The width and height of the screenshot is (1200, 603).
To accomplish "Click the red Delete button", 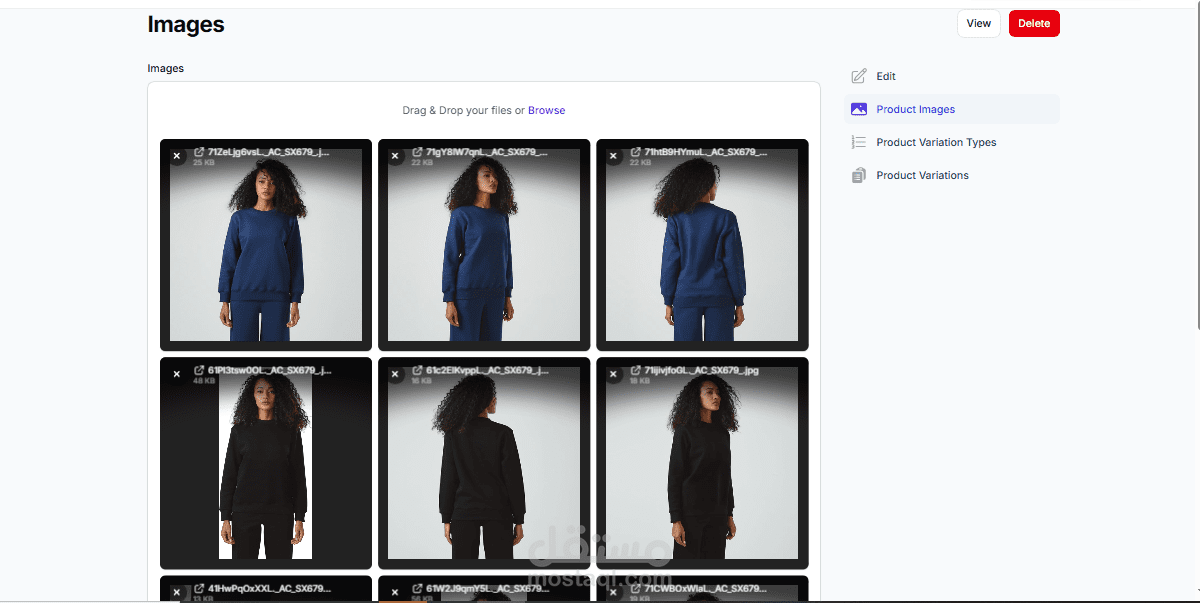I will click(x=1034, y=24).
